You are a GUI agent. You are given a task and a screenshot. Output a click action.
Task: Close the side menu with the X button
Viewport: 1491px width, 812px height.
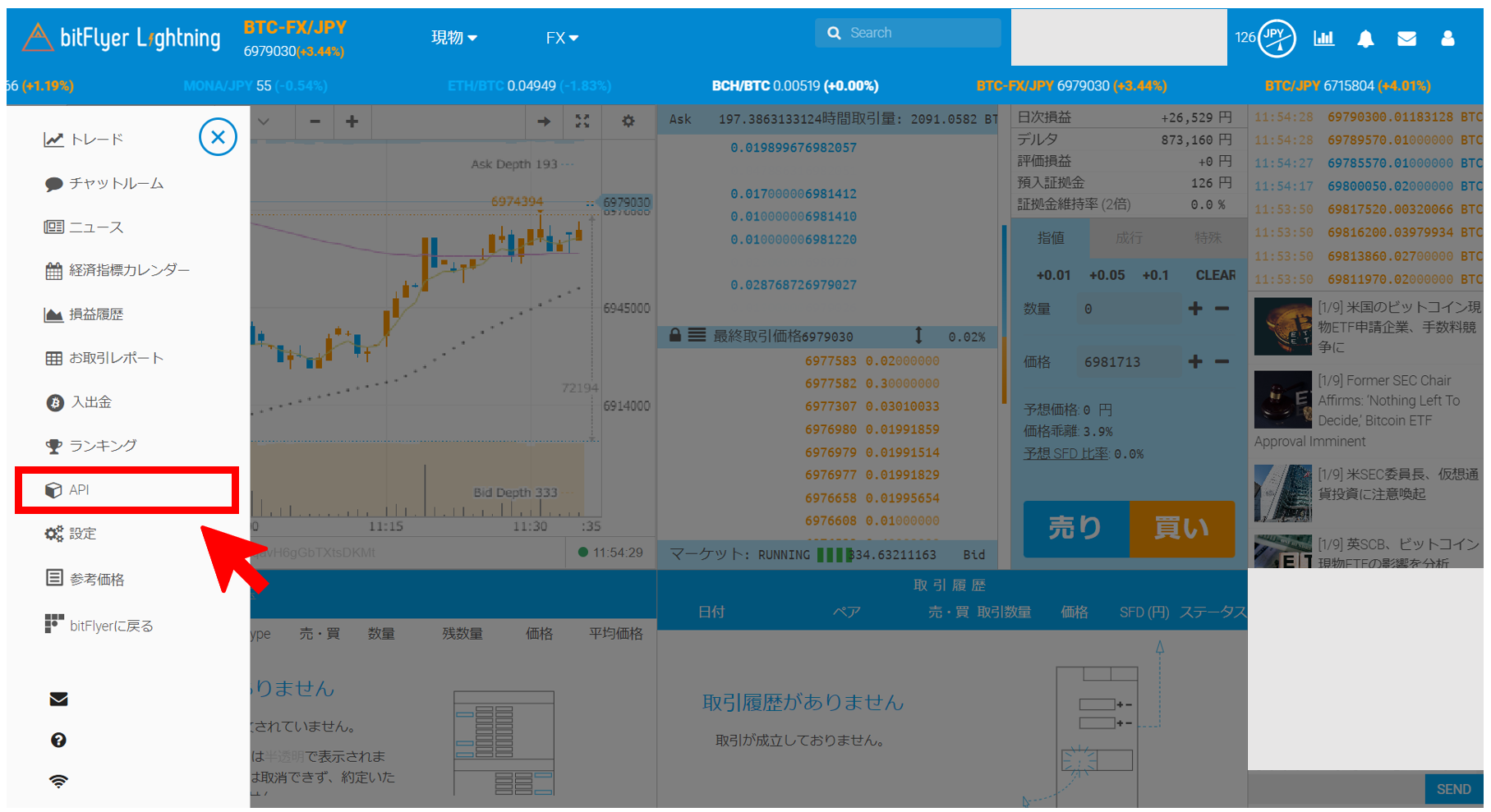click(218, 137)
